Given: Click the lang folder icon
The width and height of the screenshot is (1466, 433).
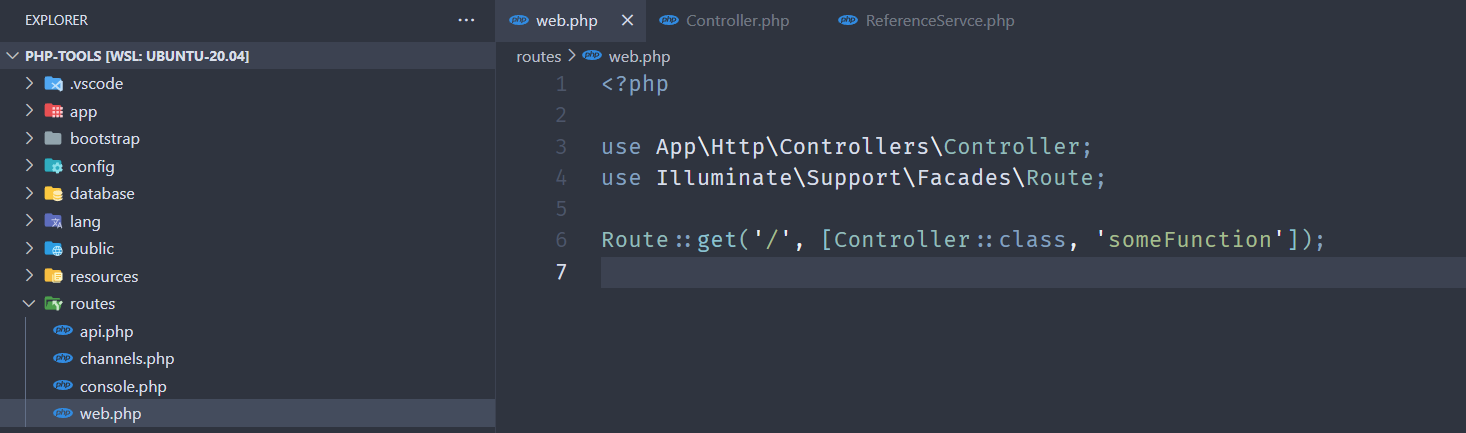Looking at the screenshot, I should 54,222.
